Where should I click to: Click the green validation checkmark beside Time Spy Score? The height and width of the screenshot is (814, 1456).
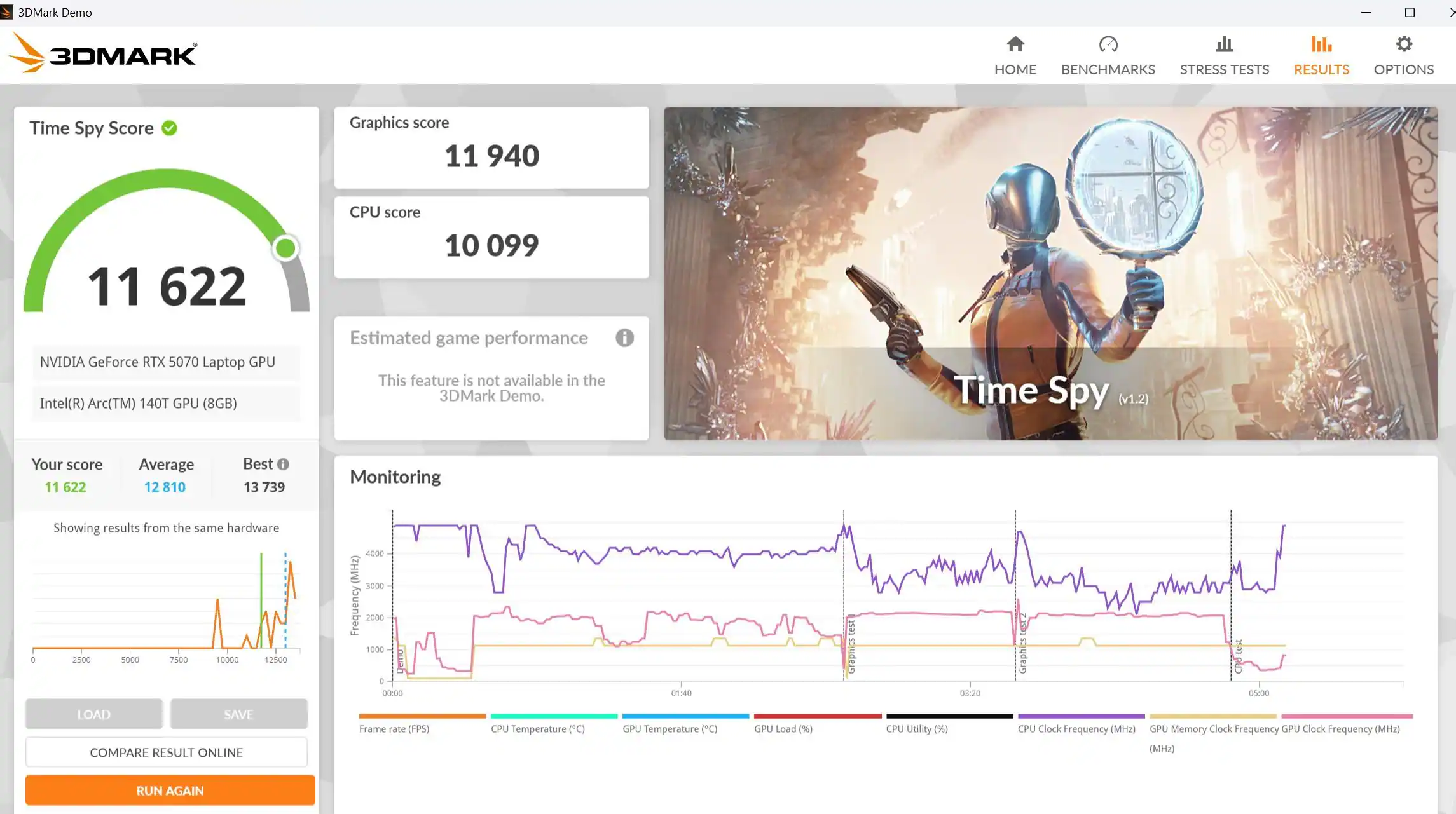169,128
